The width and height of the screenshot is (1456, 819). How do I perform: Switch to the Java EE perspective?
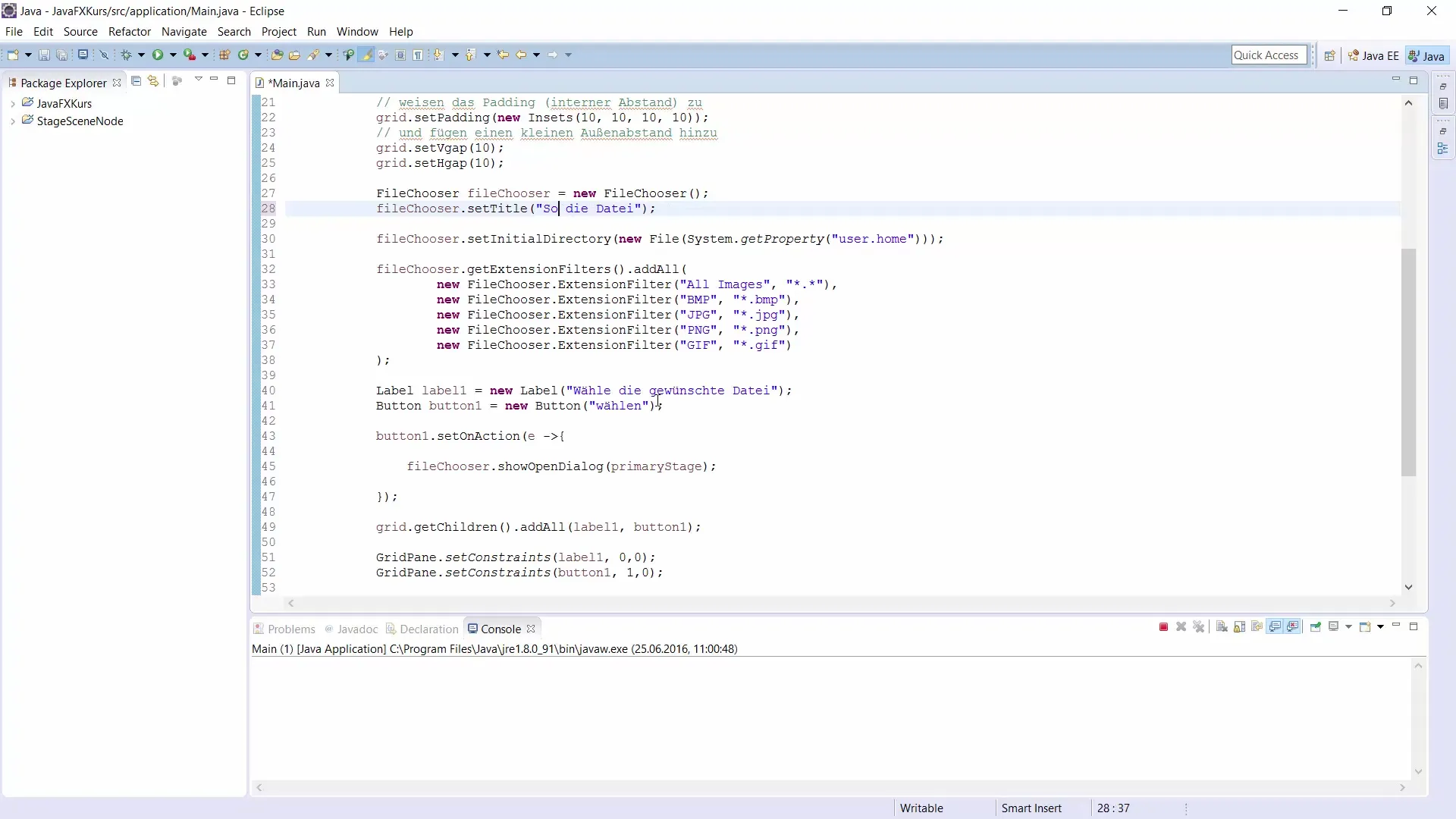click(x=1373, y=56)
